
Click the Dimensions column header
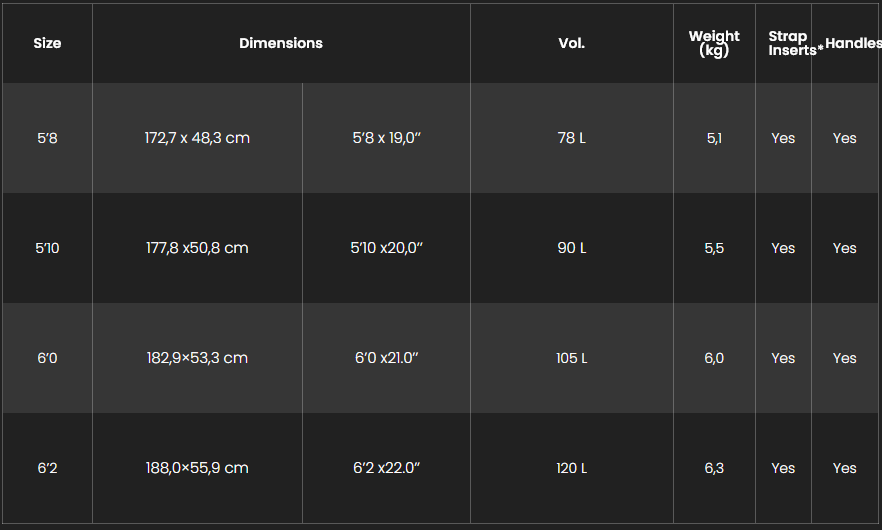click(281, 43)
